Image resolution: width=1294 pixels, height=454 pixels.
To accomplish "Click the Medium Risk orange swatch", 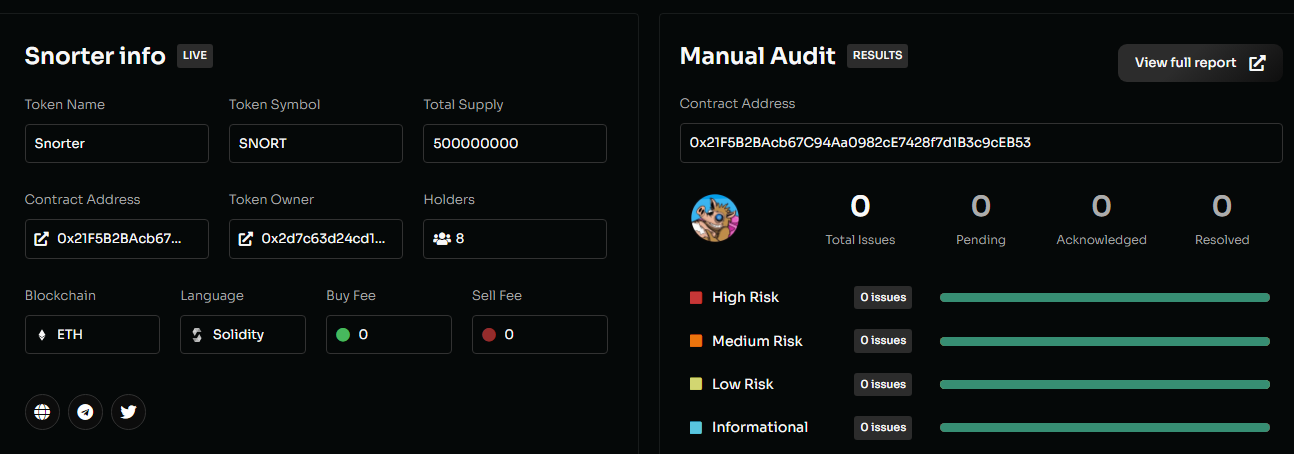I will click(x=696, y=341).
